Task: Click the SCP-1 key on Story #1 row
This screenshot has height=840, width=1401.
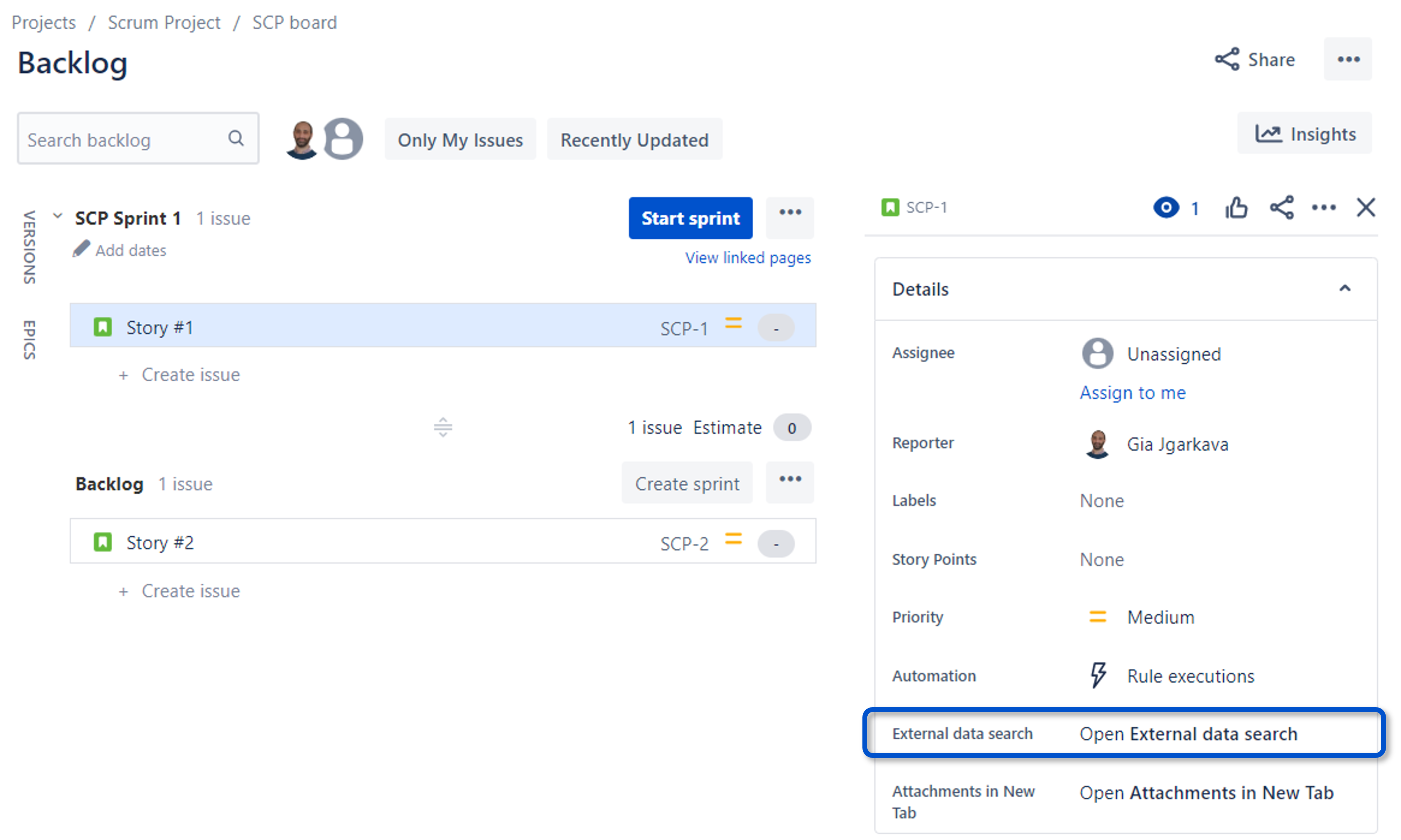Action: point(684,329)
